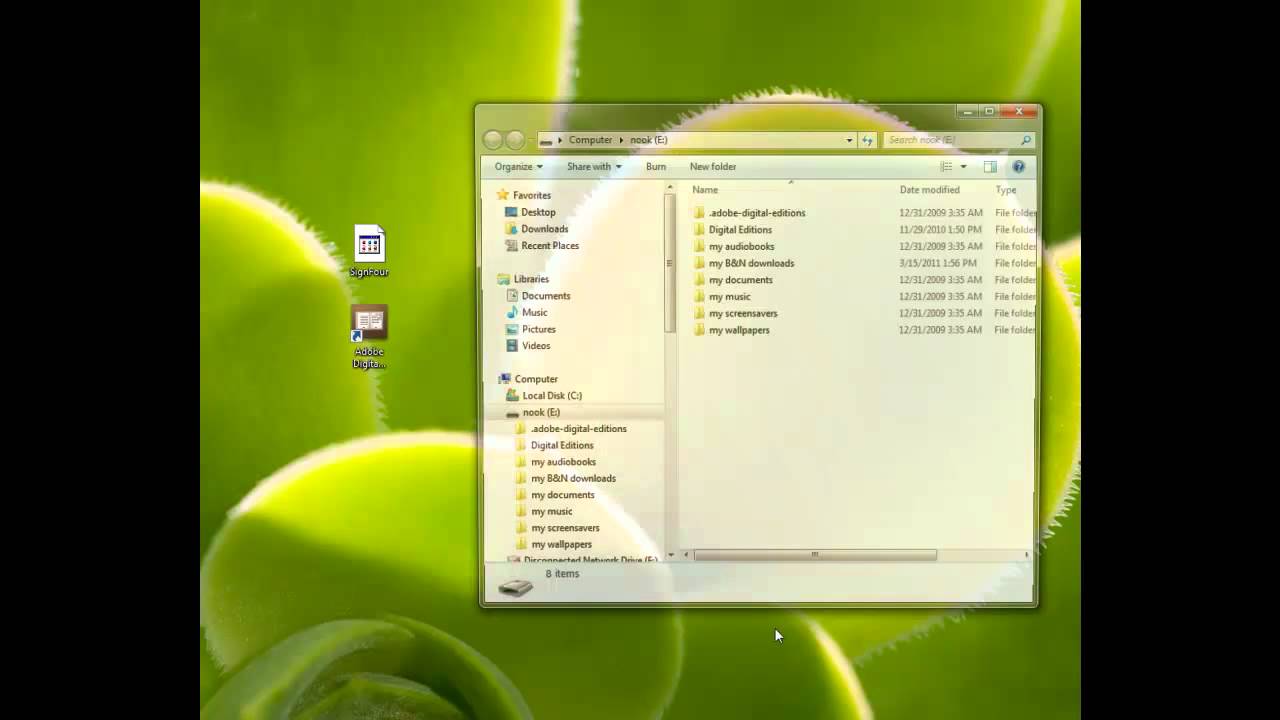
Task: Select my wallpapers in the navigation pane tree
Action: [x=561, y=545]
